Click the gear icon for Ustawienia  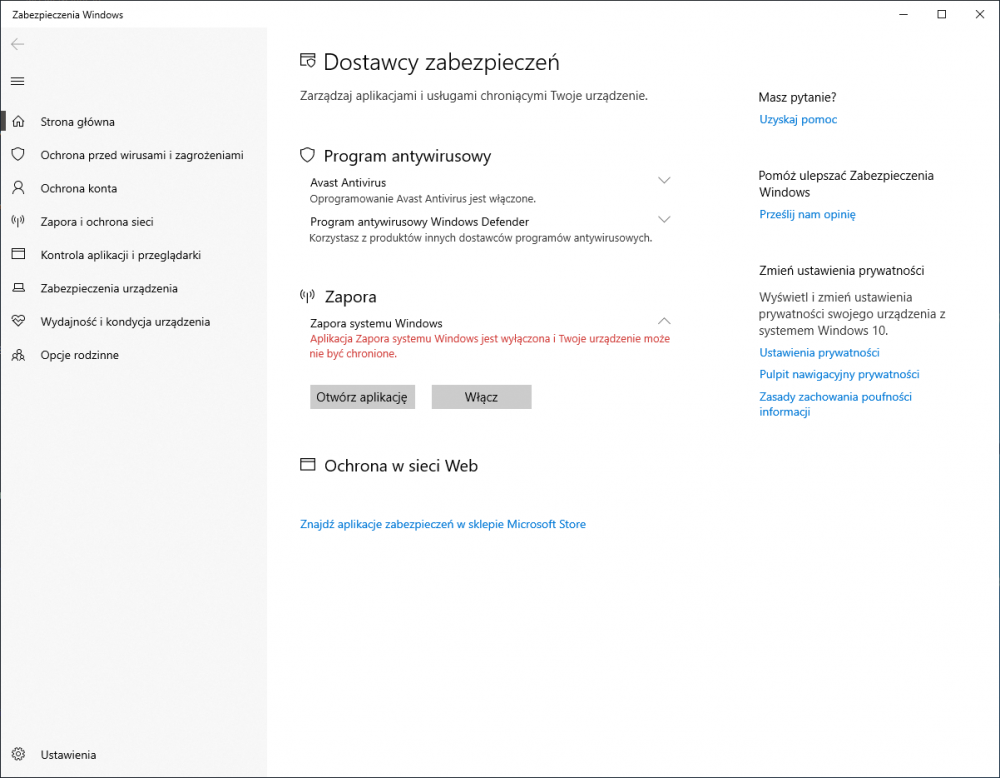coord(17,755)
